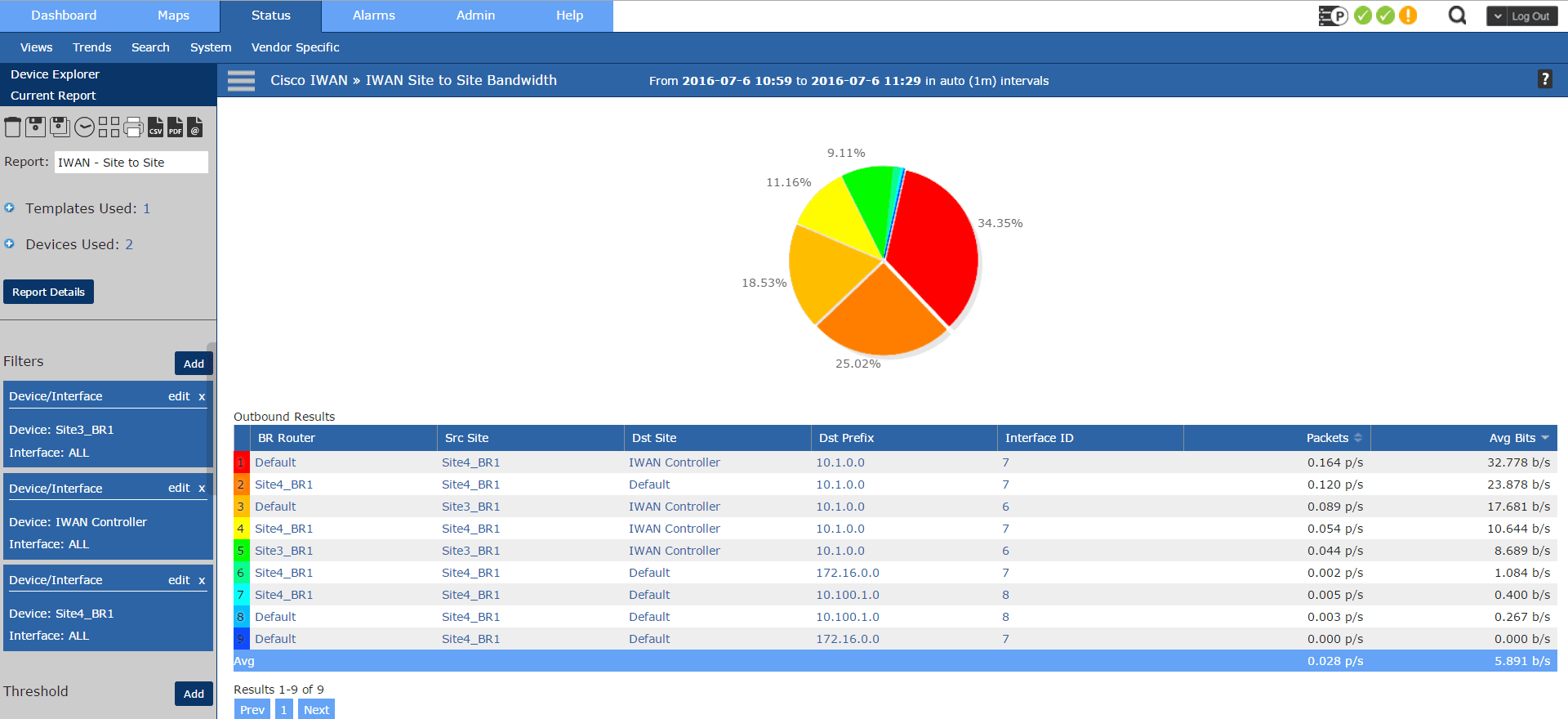Image resolution: width=1568 pixels, height=719 pixels.
Task: Remove the Site3_BR1 filter with x
Action: [202, 396]
